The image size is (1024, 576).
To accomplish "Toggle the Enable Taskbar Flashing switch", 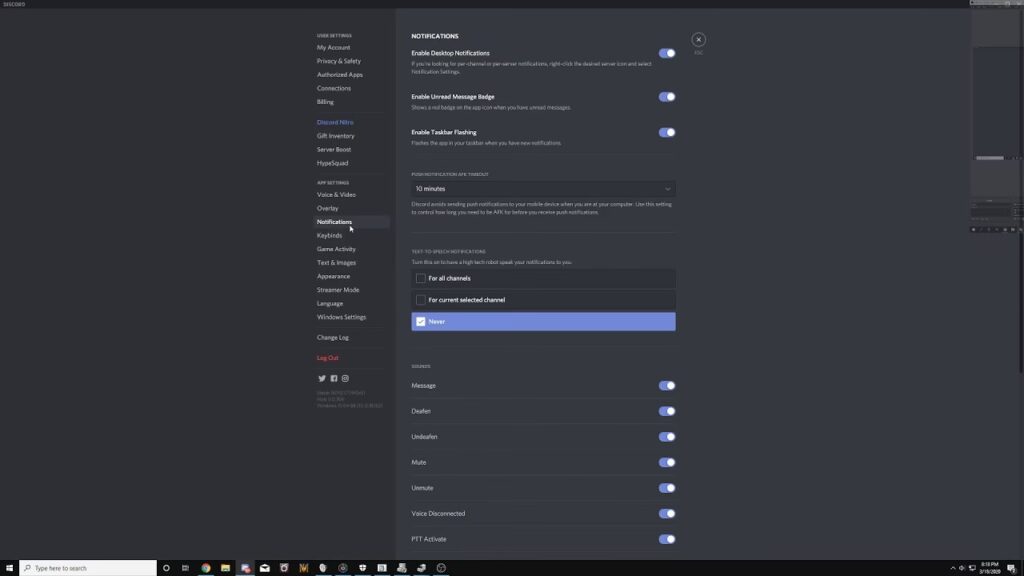I will click(x=667, y=132).
